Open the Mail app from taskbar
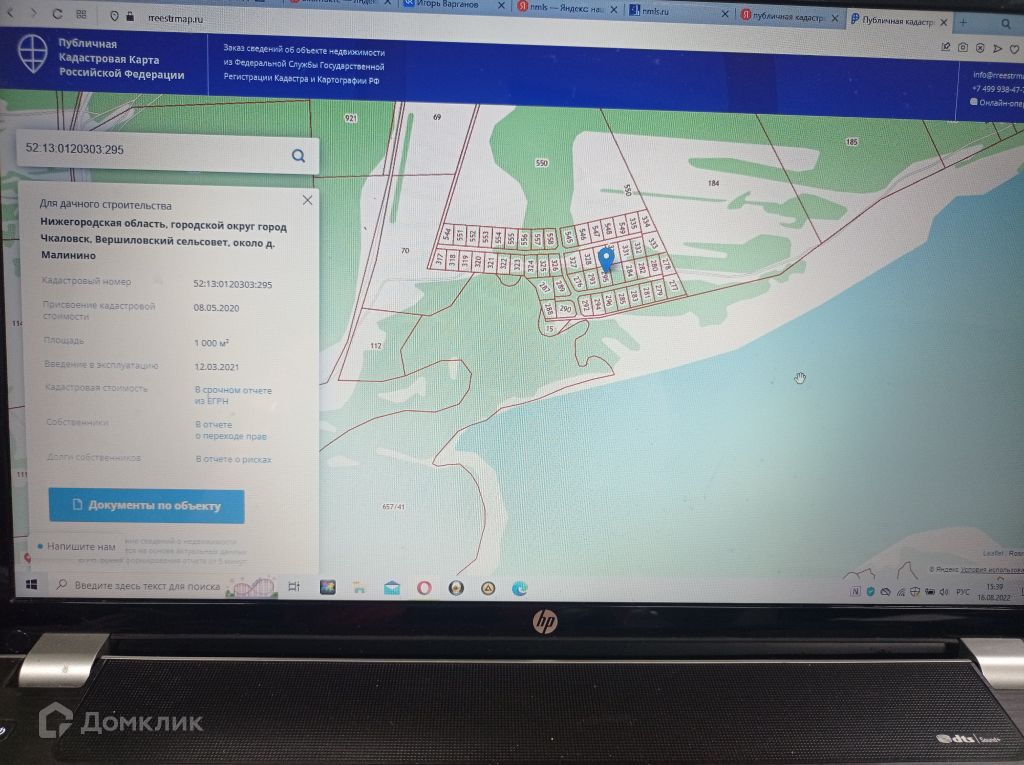 coord(392,588)
